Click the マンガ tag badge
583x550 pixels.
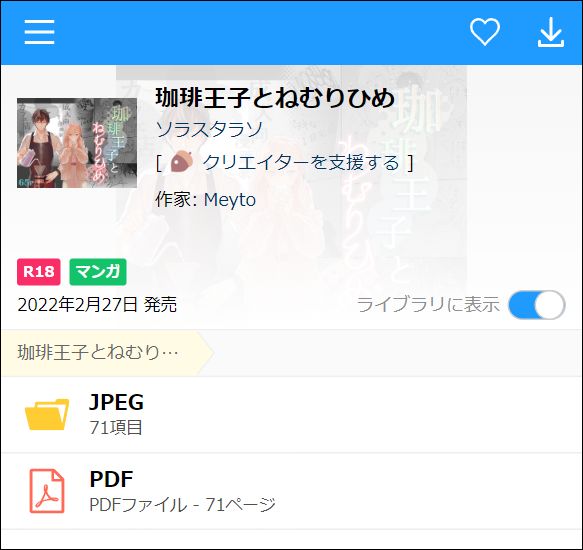coord(98,272)
